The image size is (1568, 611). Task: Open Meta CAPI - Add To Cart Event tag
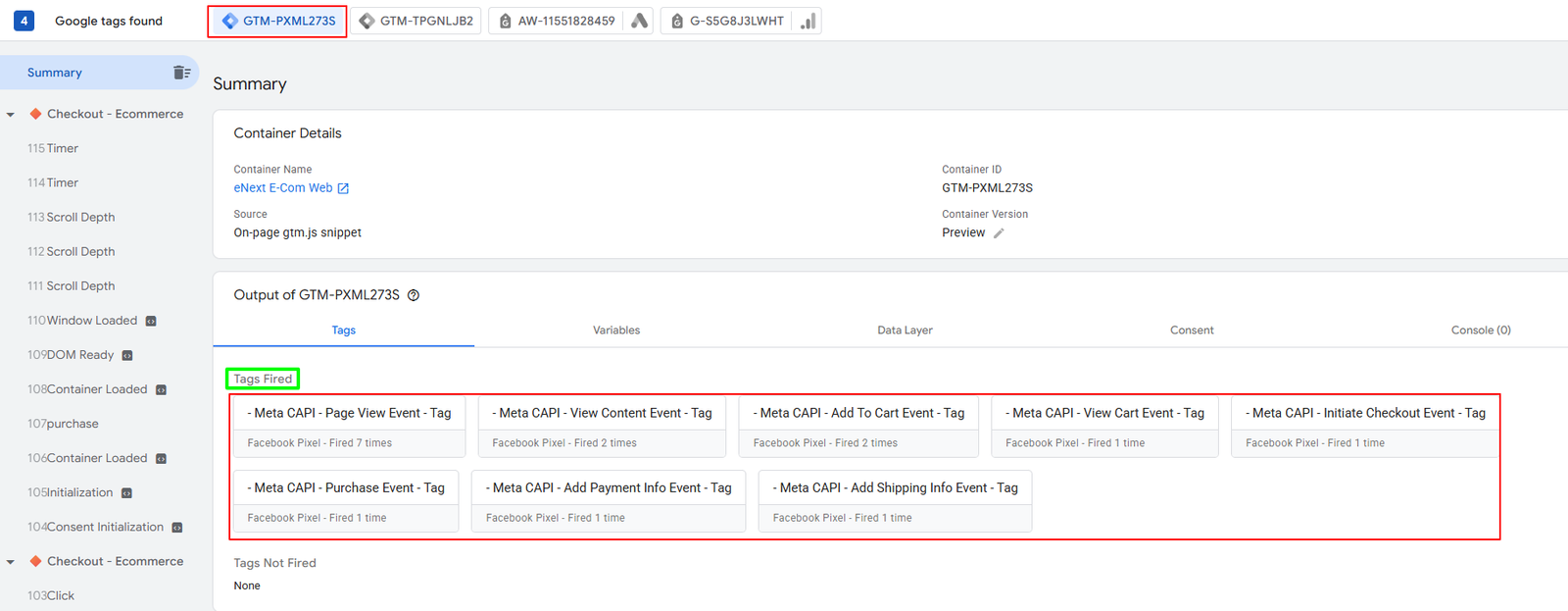(x=858, y=427)
